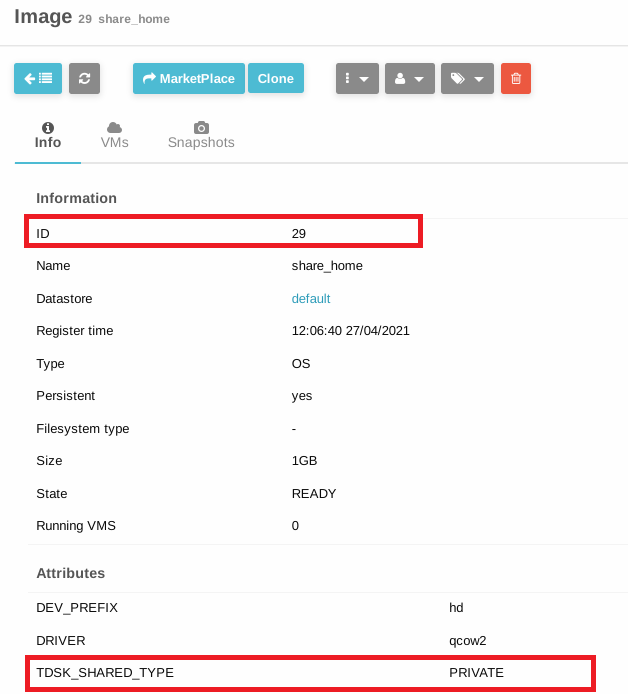Click the ID value 29
Screen dimensions: 628x694
coord(299,233)
